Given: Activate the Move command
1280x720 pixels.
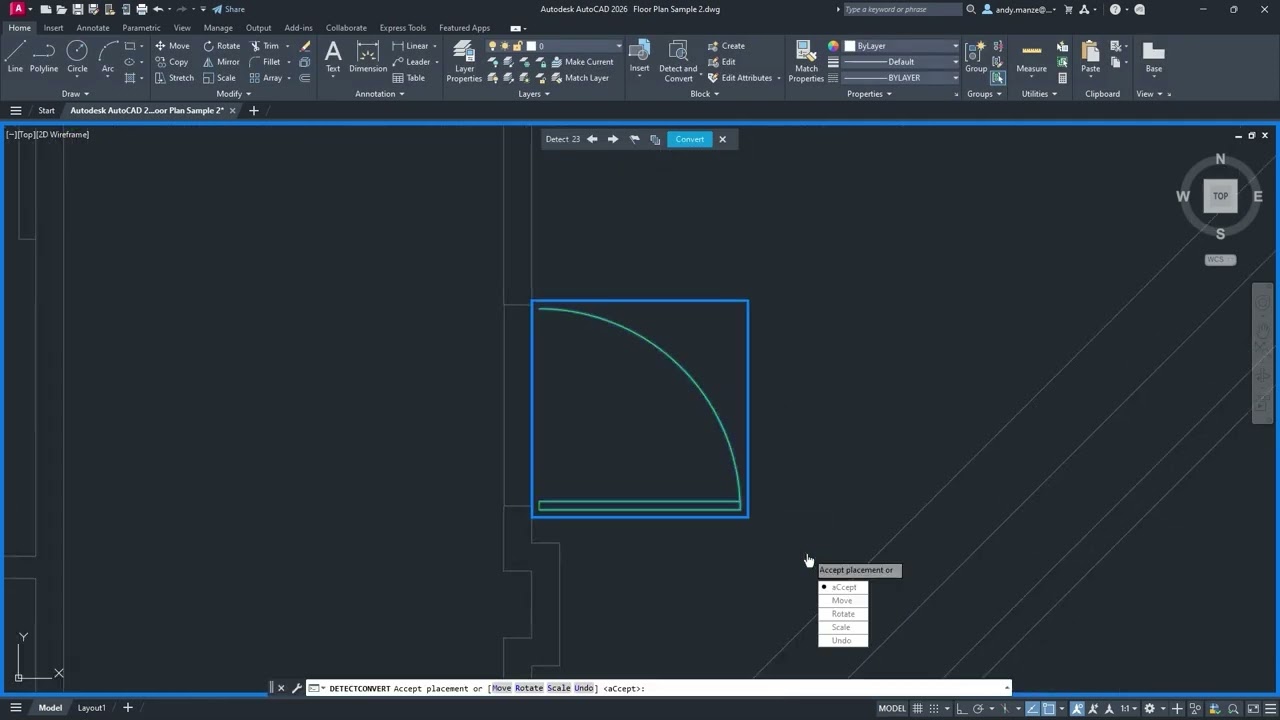Looking at the screenshot, I should (x=172, y=46).
